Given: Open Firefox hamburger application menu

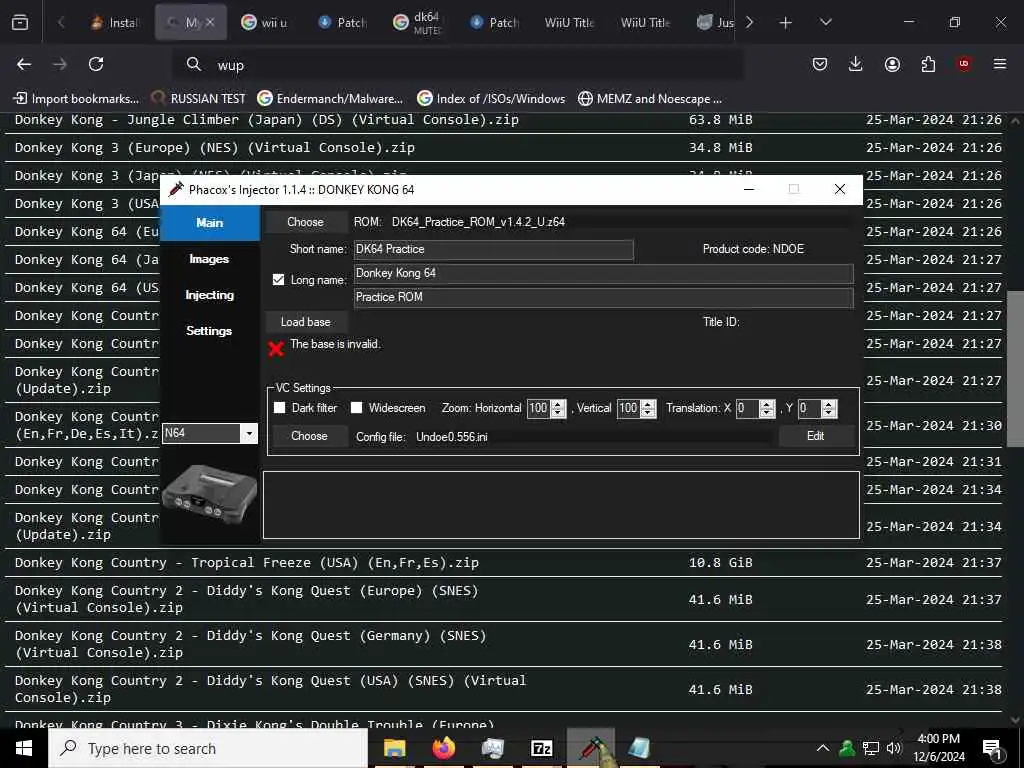Looking at the screenshot, I should tap(1000, 64).
